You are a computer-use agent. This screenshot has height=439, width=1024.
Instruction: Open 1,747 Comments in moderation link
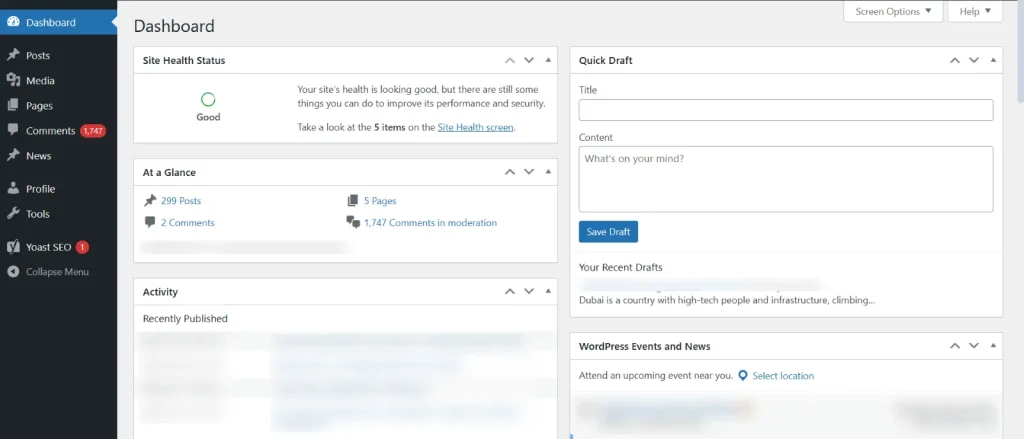[x=430, y=223]
